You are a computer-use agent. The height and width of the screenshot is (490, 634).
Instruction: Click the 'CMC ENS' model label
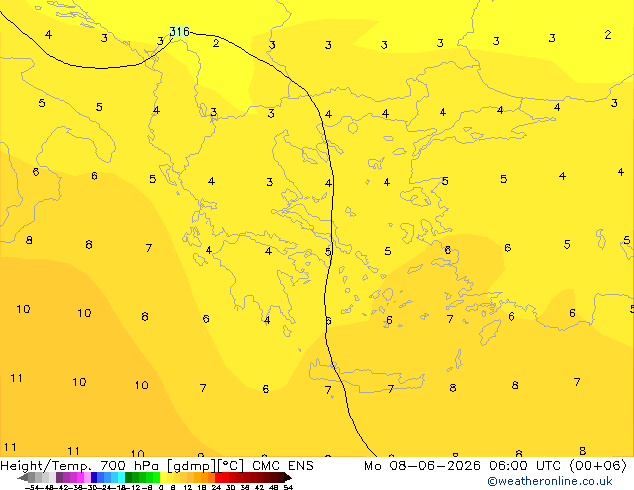(x=283, y=466)
